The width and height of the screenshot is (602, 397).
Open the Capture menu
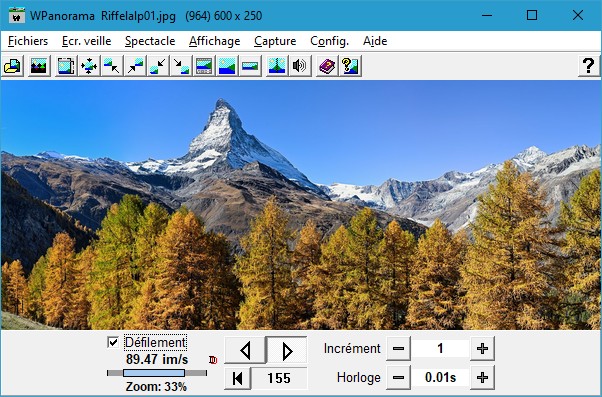coord(275,41)
